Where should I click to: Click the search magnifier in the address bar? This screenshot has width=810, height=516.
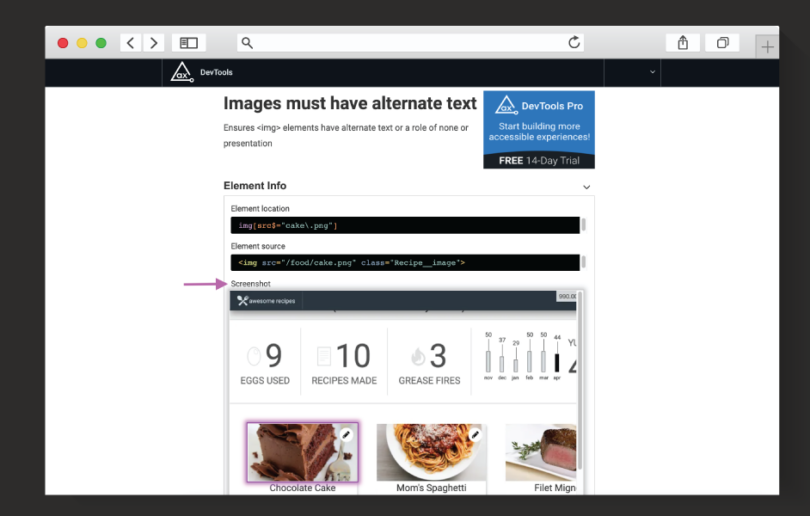tap(247, 43)
